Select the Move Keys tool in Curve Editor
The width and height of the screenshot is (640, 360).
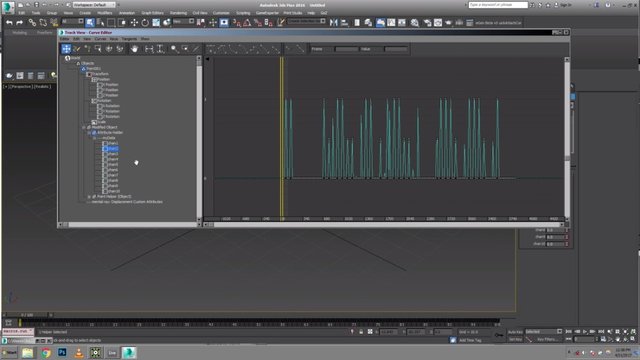coord(66,49)
